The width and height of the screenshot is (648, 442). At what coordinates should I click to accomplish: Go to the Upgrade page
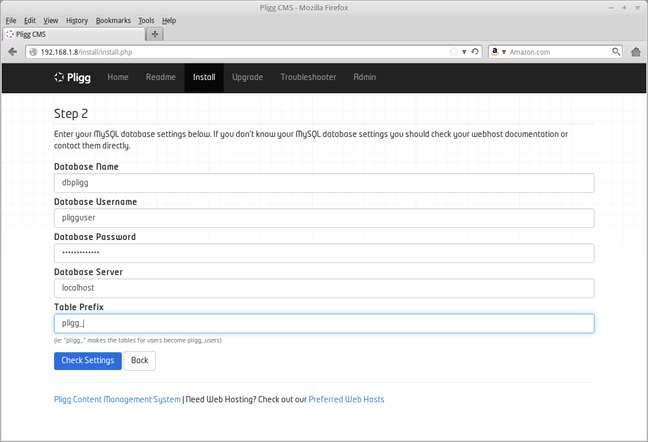pyautogui.click(x=248, y=77)
